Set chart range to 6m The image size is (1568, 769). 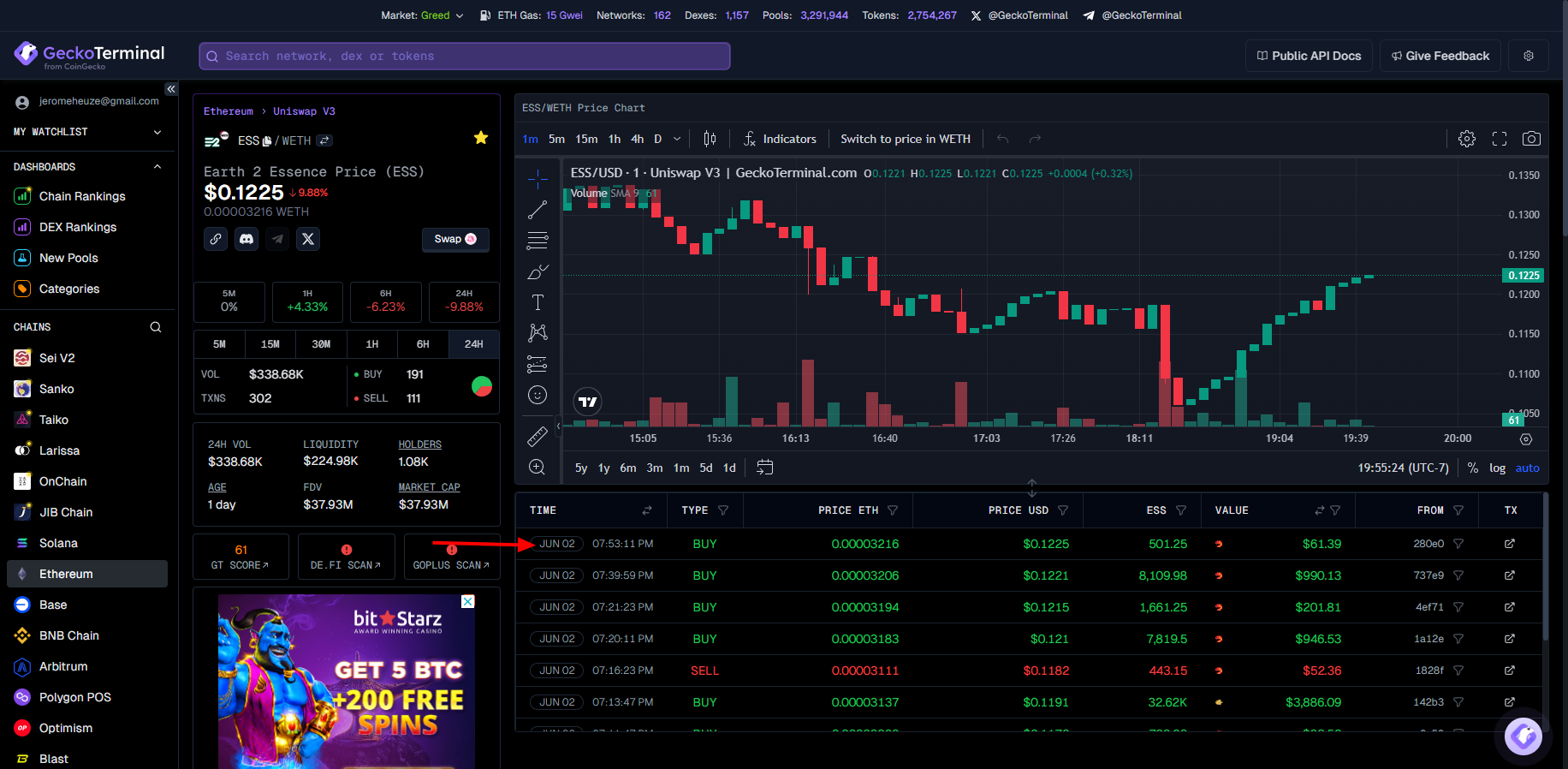pyautogui.click(x=628, y=468)
